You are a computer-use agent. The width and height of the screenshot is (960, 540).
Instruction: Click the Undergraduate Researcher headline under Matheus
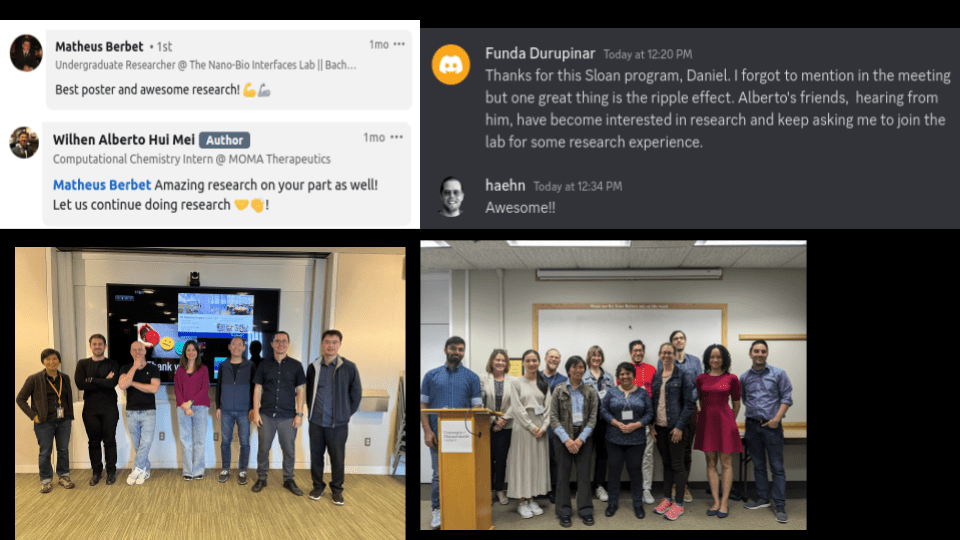[206, 65]
